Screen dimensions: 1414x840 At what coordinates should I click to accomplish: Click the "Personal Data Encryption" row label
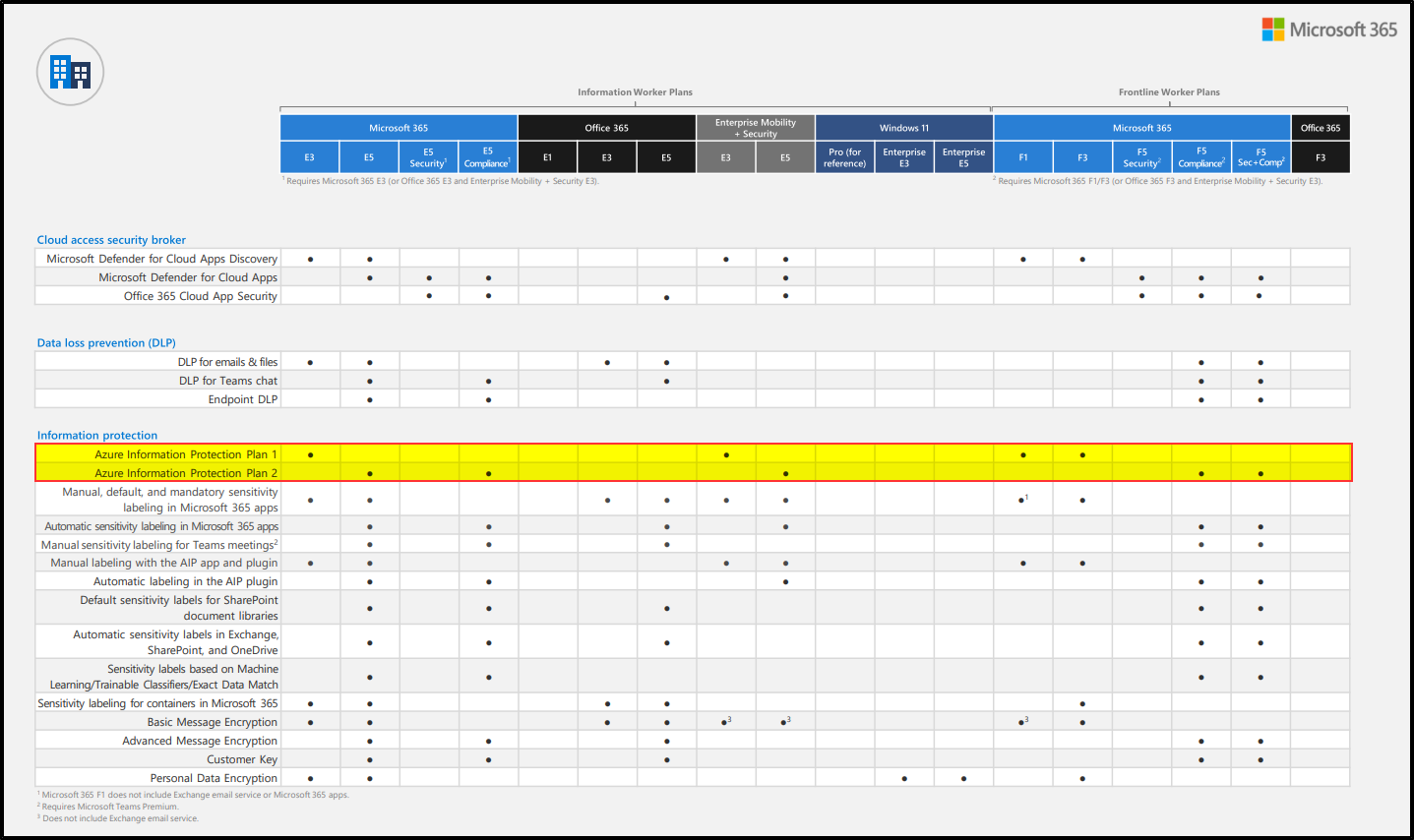(214, 778)
